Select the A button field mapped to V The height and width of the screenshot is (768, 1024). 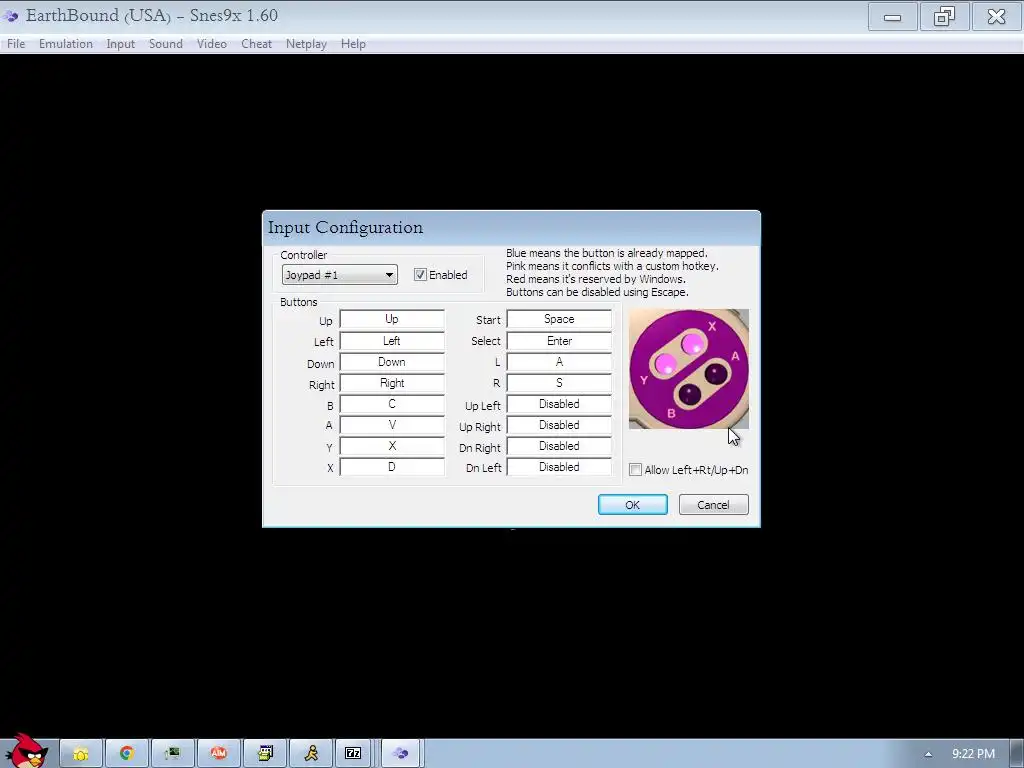tap(392, 424)
